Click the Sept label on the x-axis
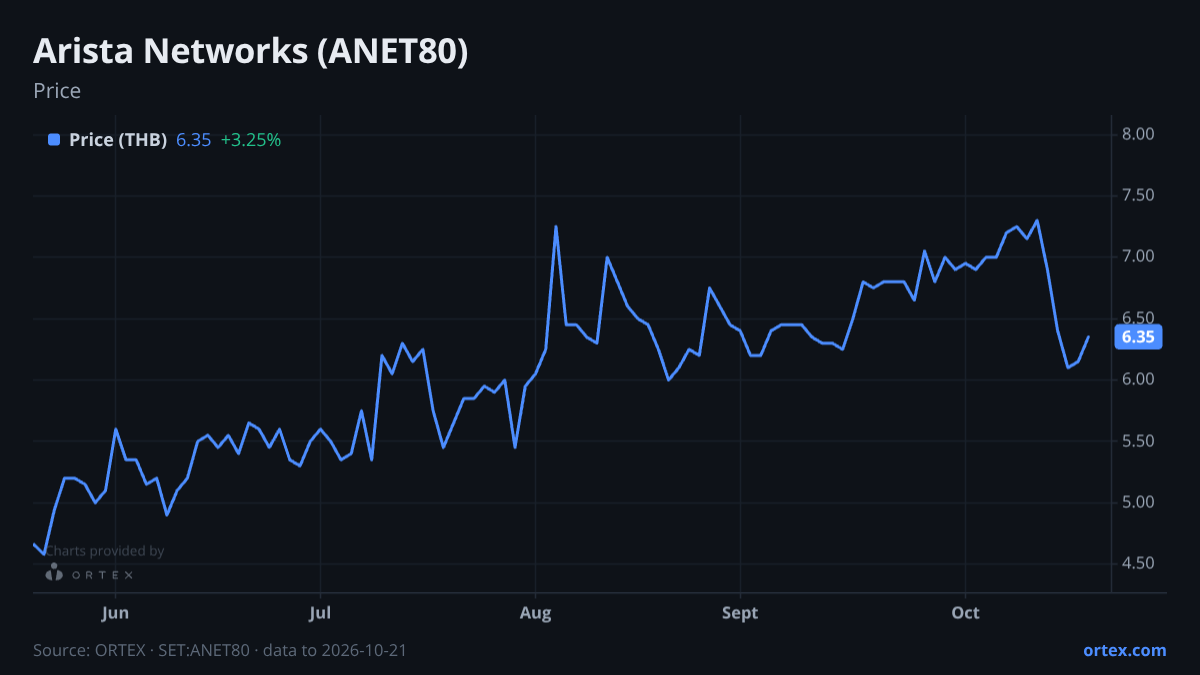 point(740,612)
